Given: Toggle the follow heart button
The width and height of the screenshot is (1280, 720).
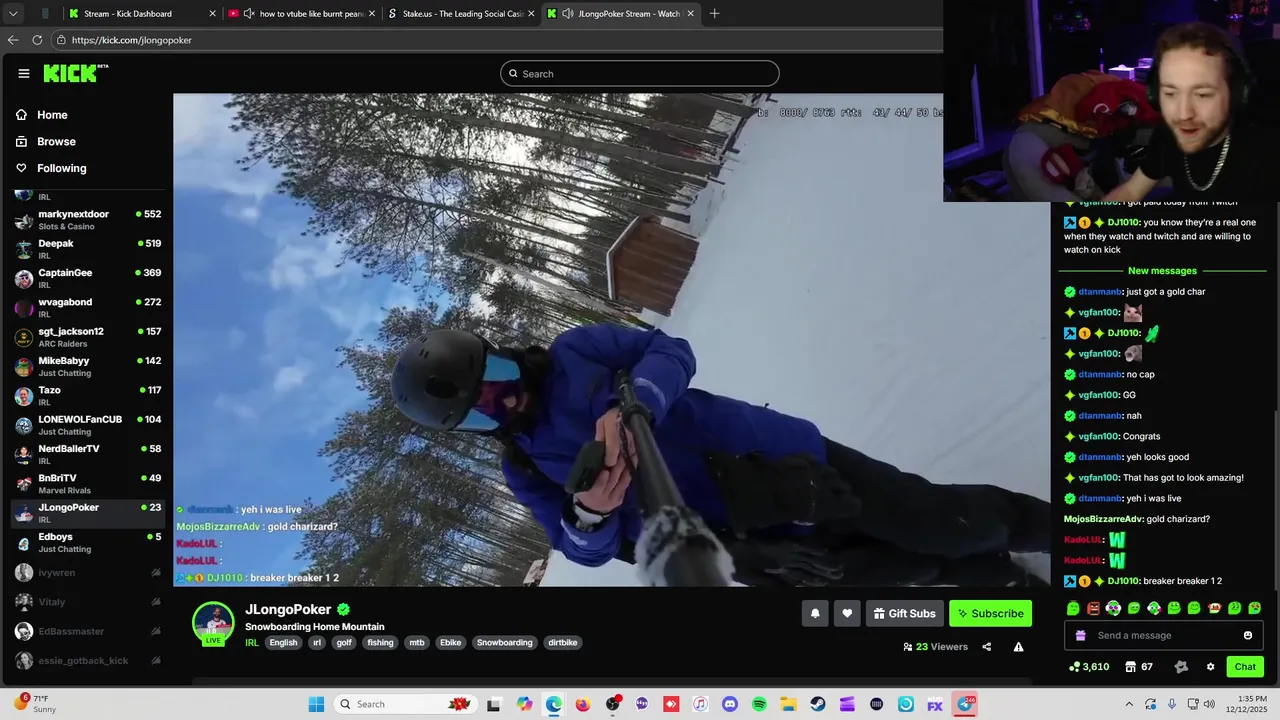Looking at the screenshot, I should tap(847, 614).
